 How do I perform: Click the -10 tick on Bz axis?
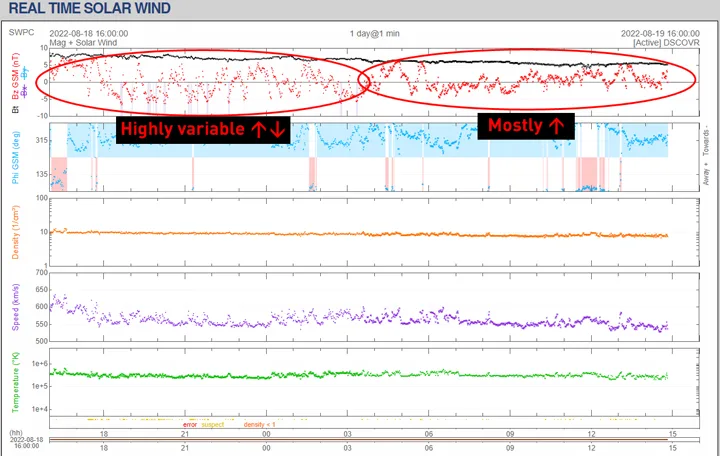(42, 116)
